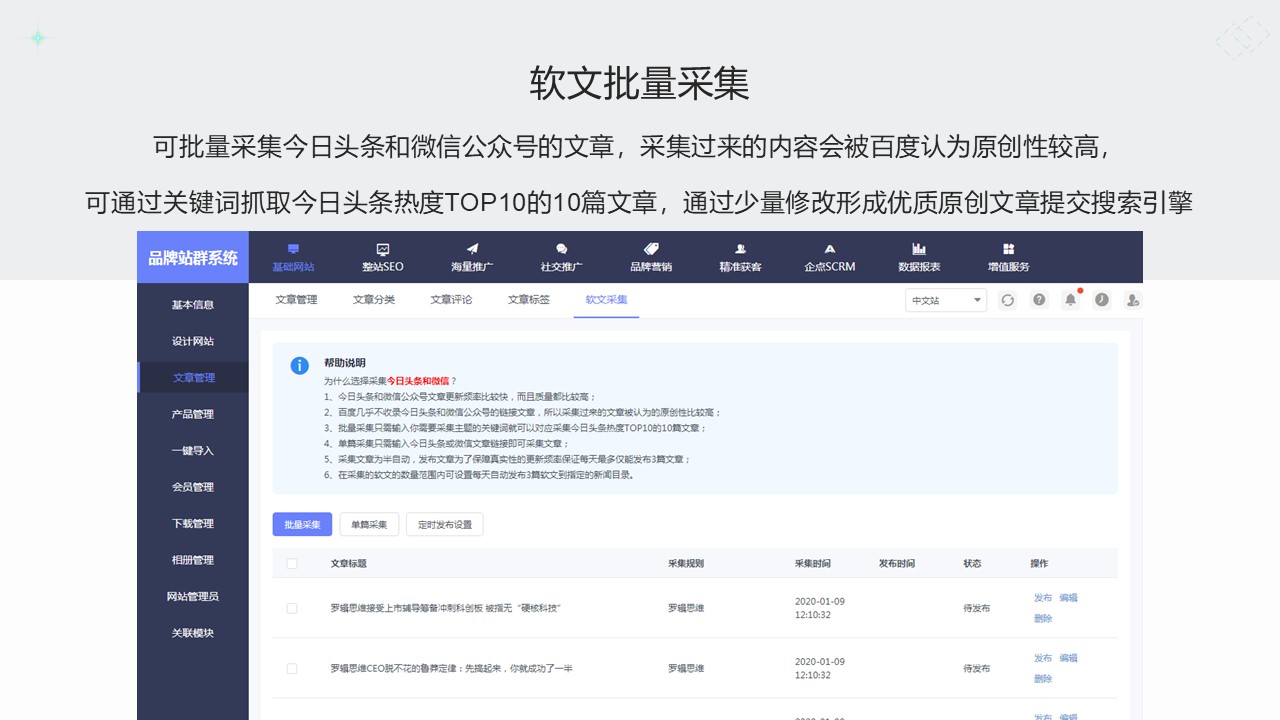Click 发布 link for the first article
The height and width of the screenshot is (720, 1280).
(x=1043, y=598)
